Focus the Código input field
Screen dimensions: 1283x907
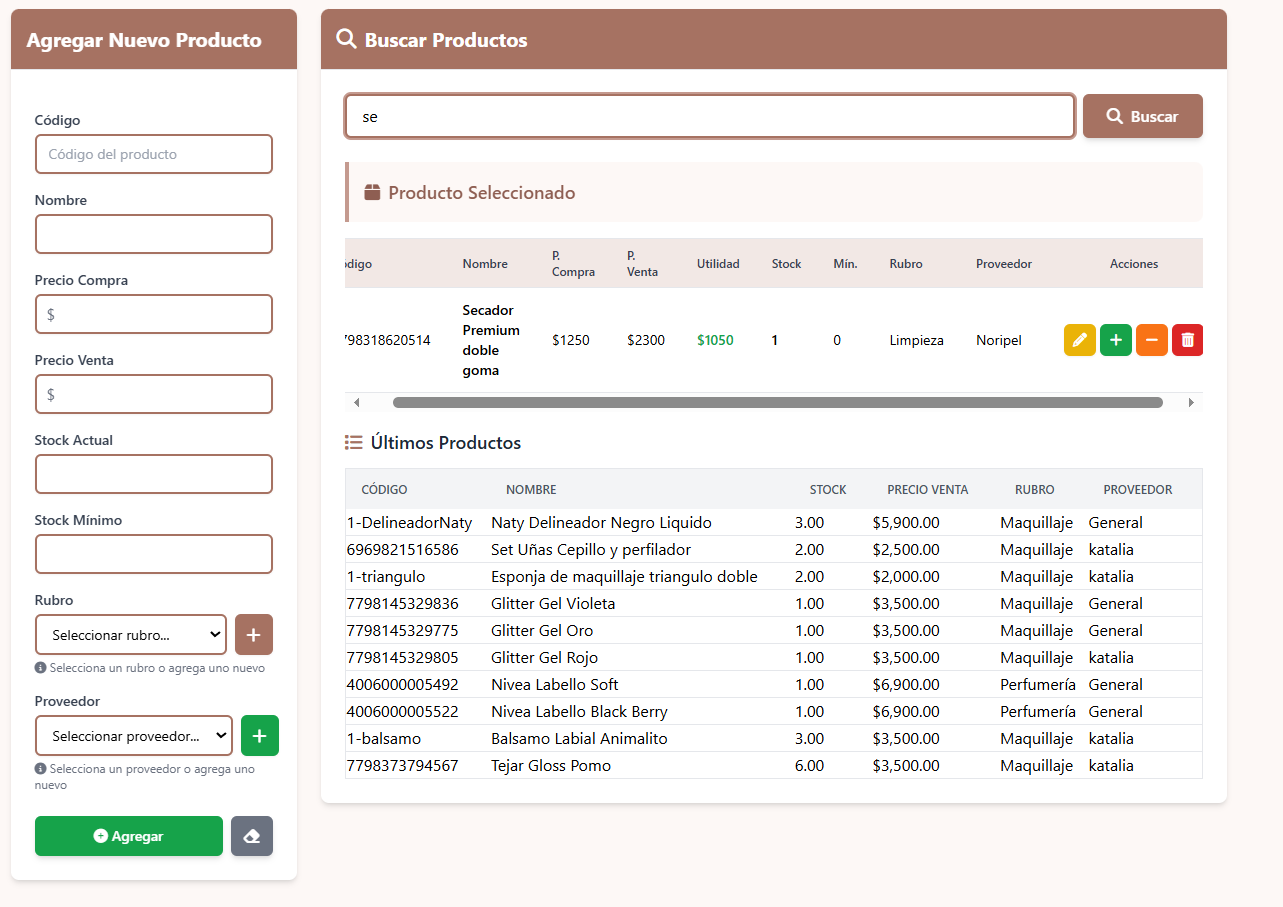tap(154, 155)
